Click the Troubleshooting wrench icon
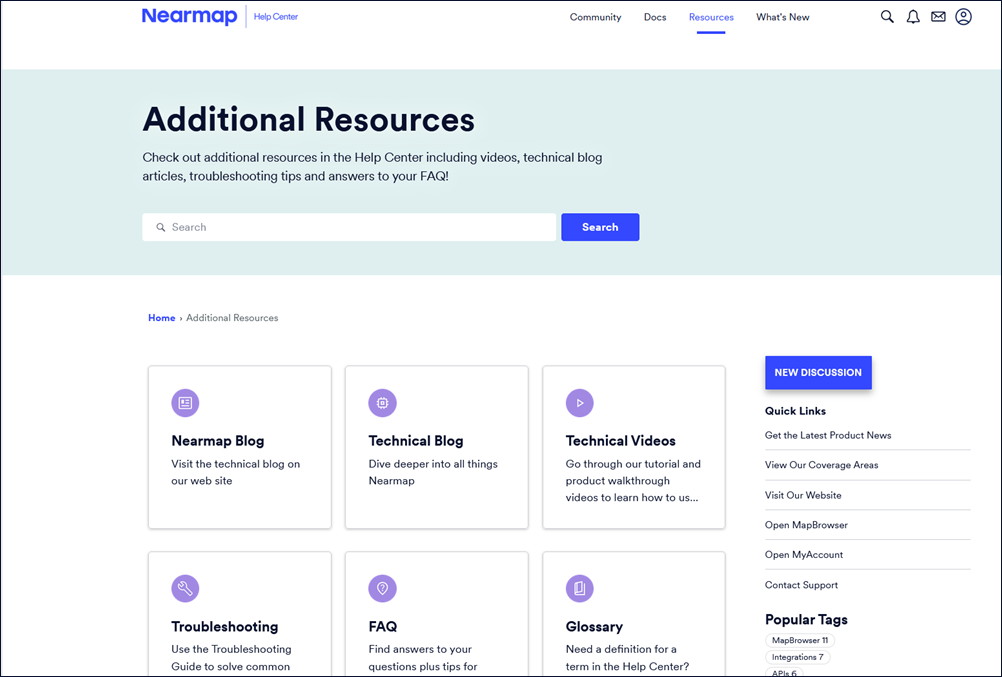 (185, 588)
